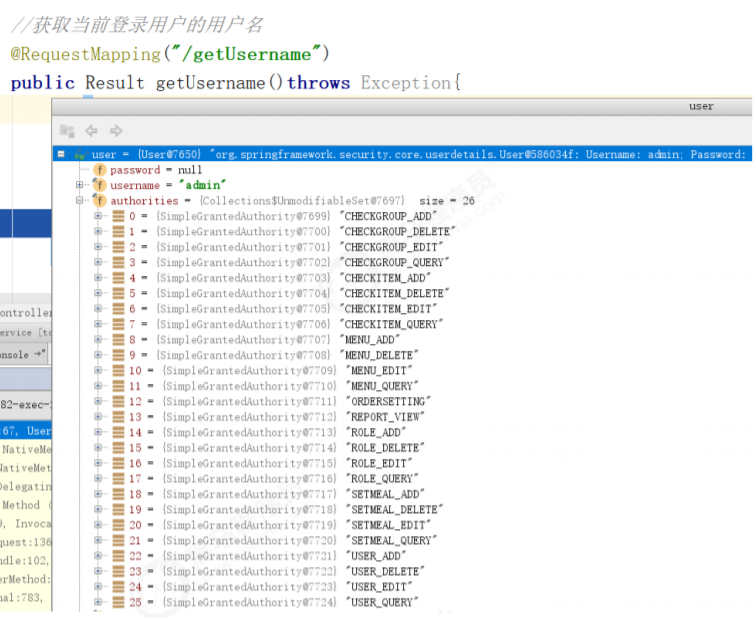Viewport: 756px width, 618px height.
Task: Expand authority element 12 ORDERSETTING
Action: tap(98, 401)
